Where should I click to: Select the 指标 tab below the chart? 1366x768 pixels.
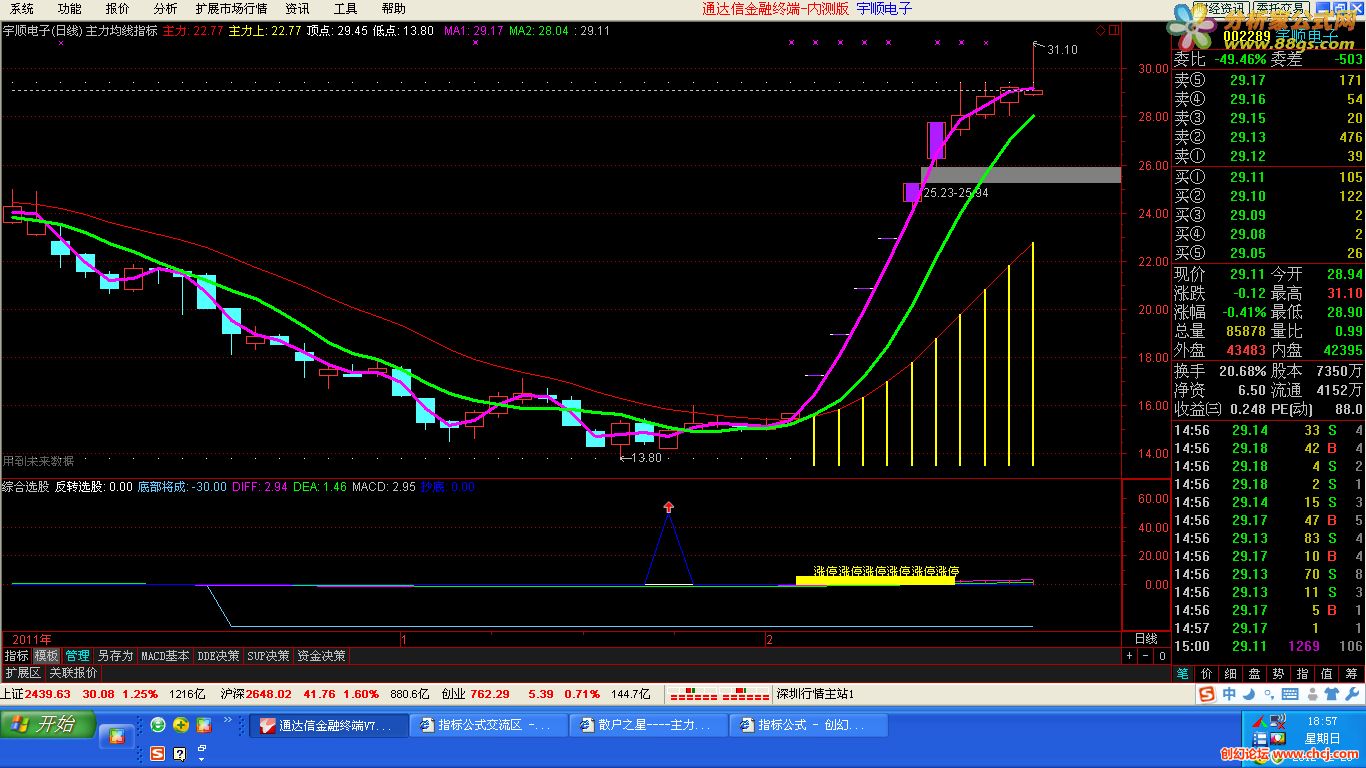[x=16, y=656]
